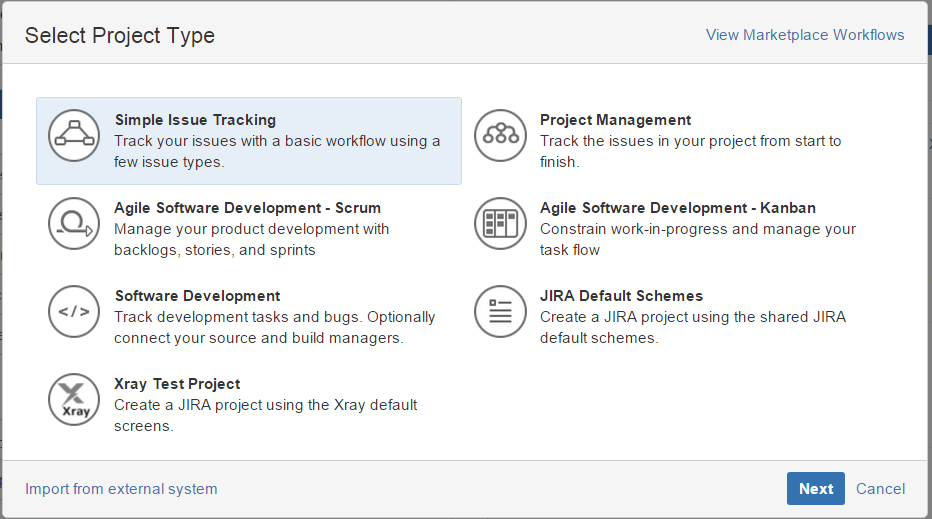Choose the Software Development code icon
This screenshot has width=932, height=519.
point(74,312)
